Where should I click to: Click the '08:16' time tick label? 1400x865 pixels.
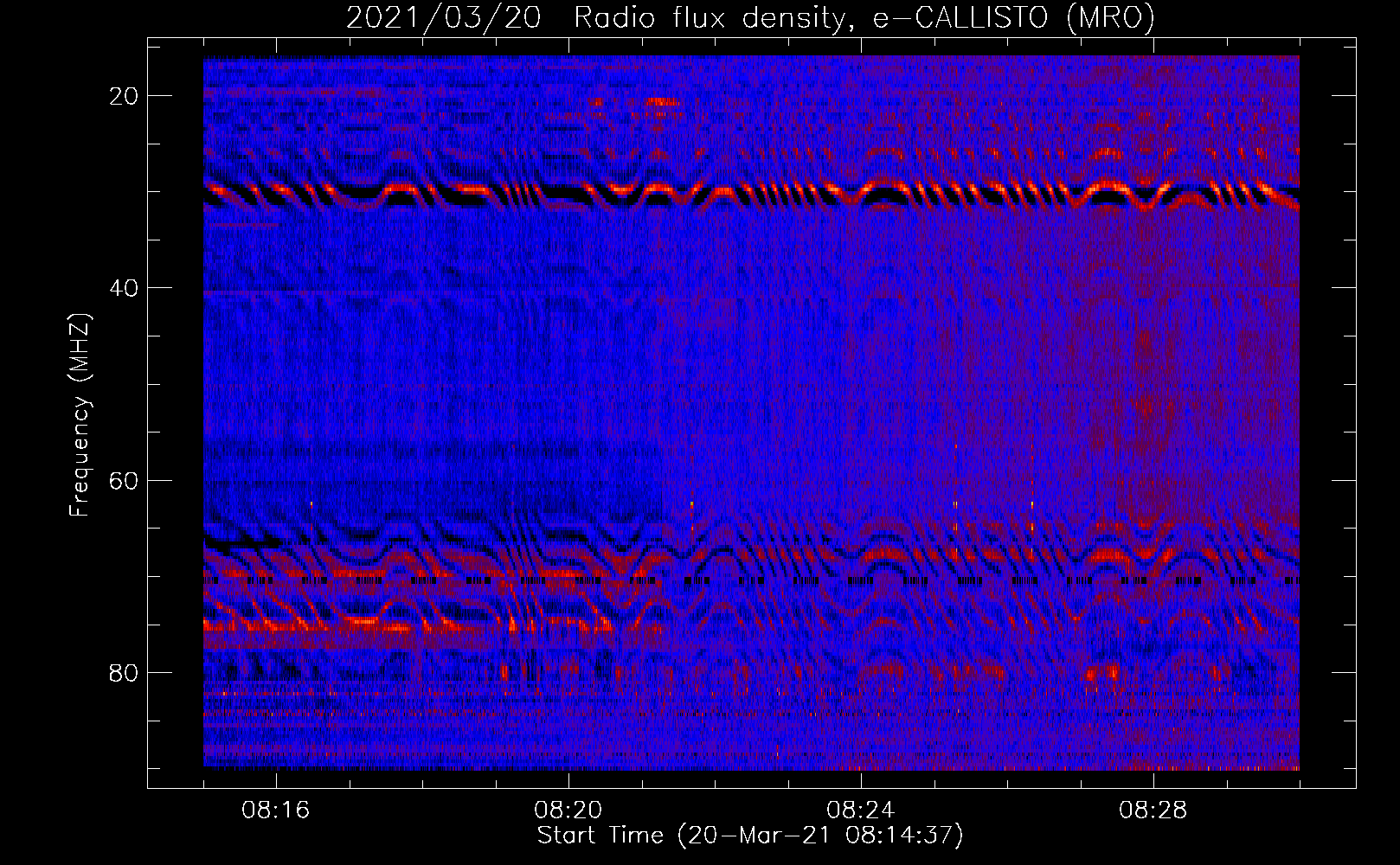[x=276, y=811]
